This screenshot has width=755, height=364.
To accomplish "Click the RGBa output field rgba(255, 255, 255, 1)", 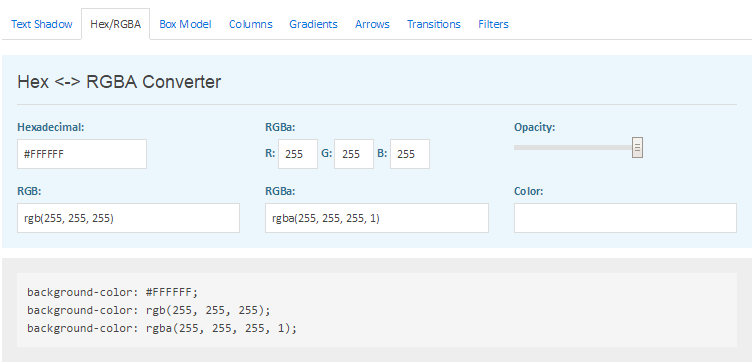I will tap(377, 218).
